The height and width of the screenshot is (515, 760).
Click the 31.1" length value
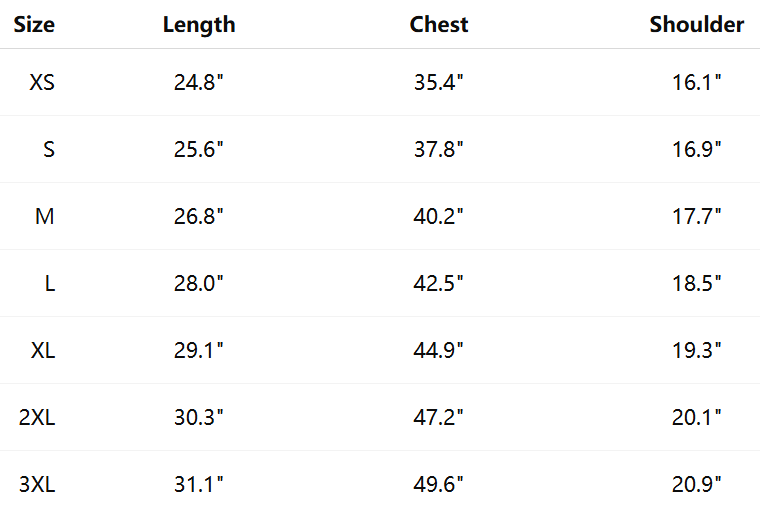(199, 484)
